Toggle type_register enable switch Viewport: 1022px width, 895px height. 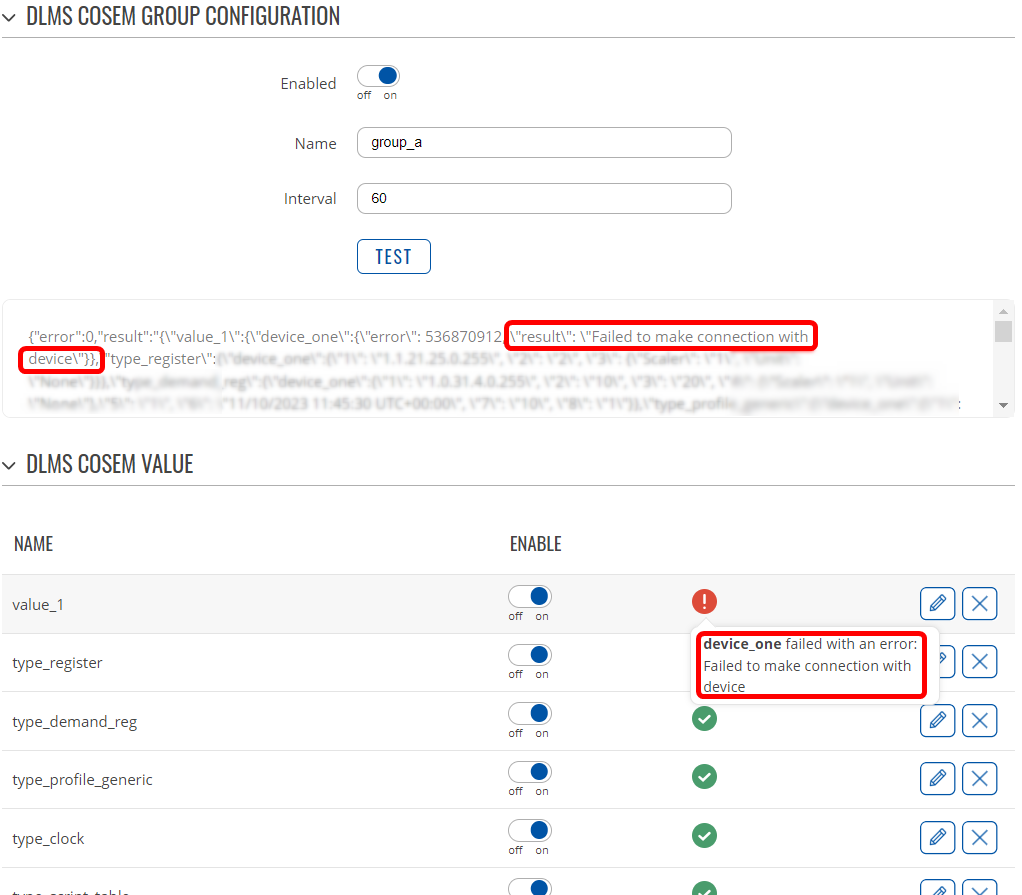click(x=530, y=655)
